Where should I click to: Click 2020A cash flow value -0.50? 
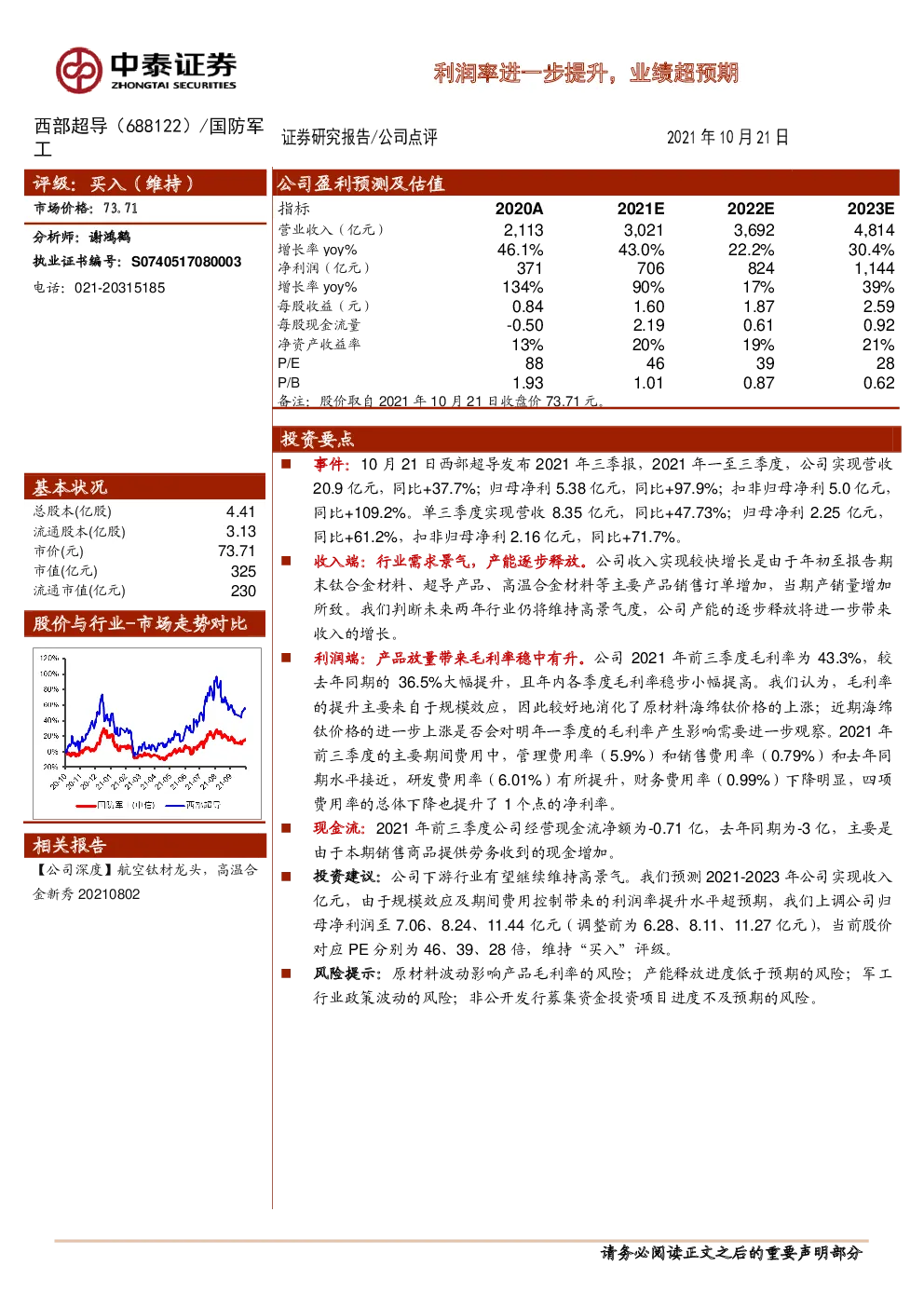pos(525,325)
